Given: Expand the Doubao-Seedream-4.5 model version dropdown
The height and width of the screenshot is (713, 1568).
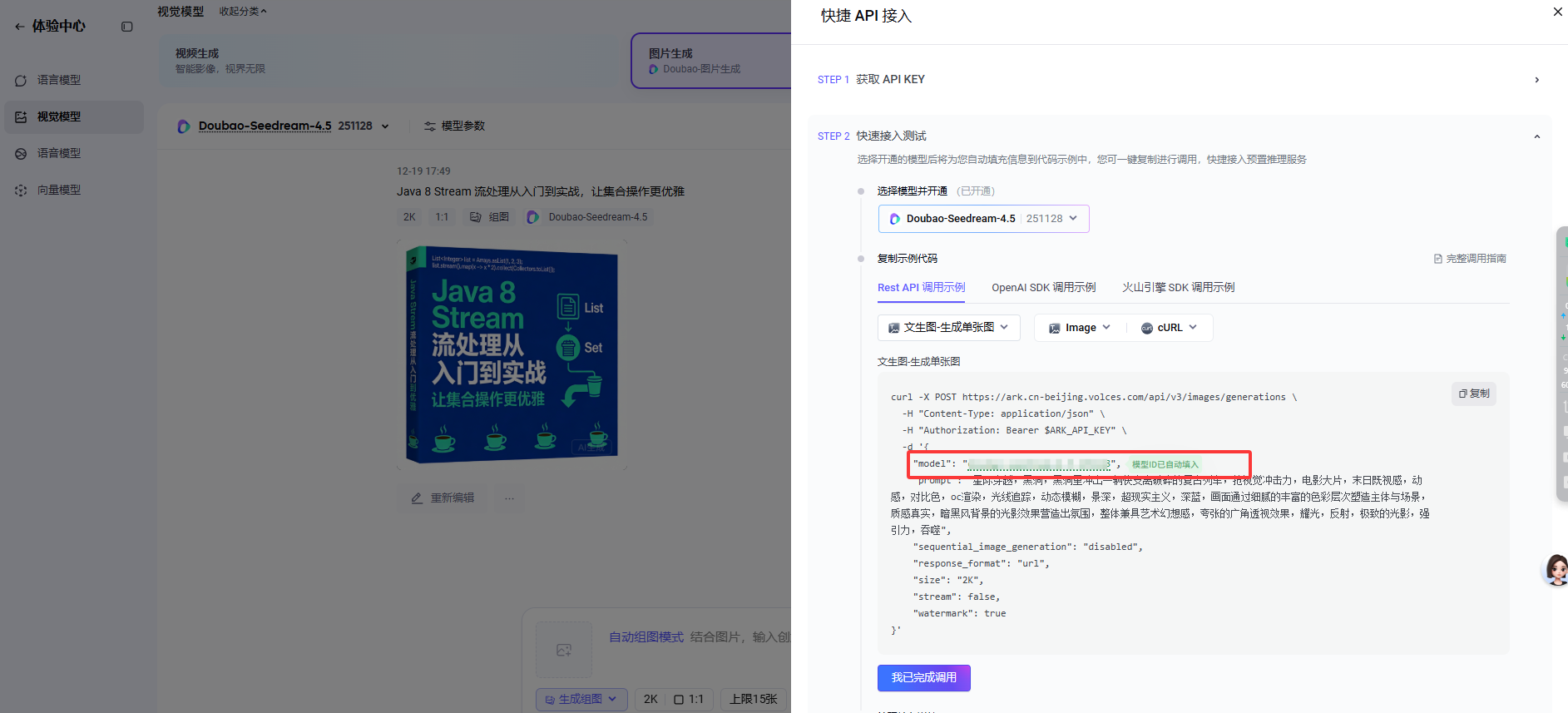Looking at the screenshot, I should (x=385, y=126).
